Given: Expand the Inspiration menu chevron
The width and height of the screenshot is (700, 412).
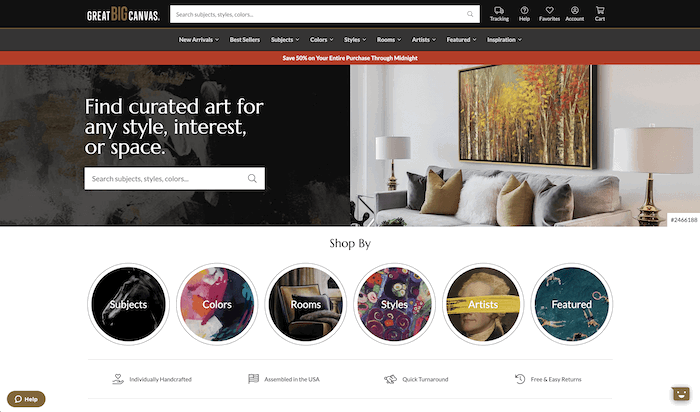Looking at the screenshot, I should click(520, 40).
